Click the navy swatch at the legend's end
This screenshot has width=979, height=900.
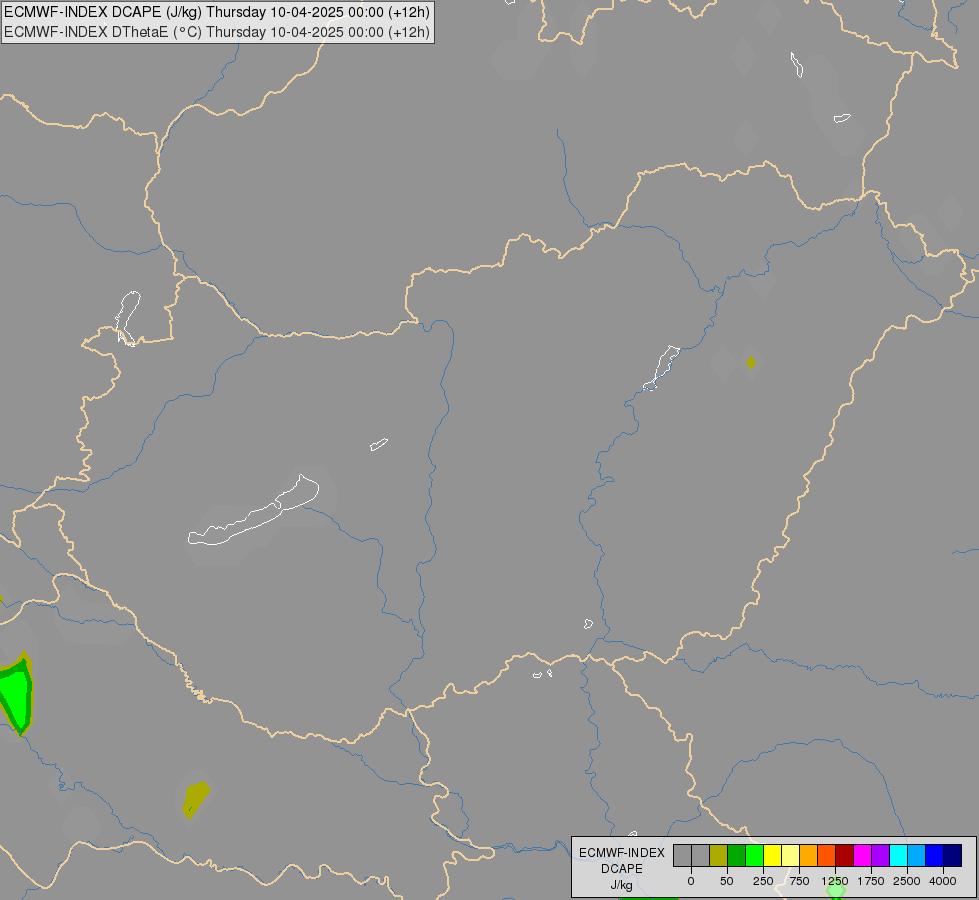coord(953,856)
